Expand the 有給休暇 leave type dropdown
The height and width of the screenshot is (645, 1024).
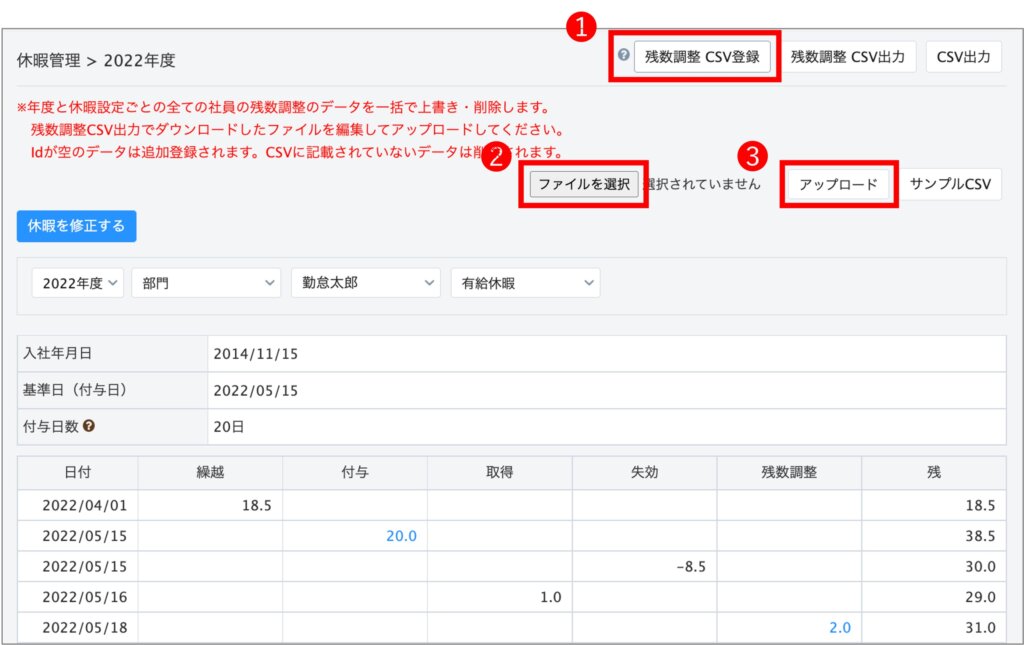[525, 283]
